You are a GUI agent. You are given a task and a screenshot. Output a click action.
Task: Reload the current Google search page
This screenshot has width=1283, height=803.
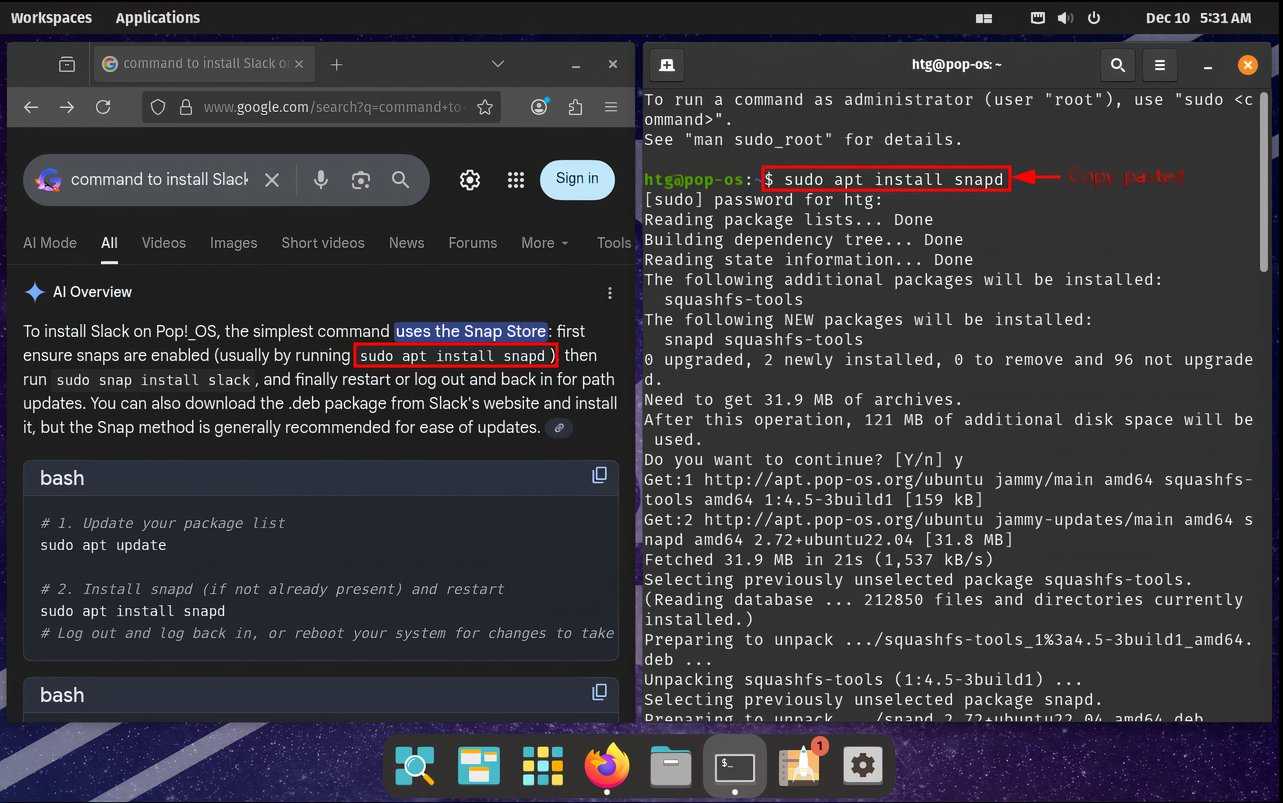103,107
